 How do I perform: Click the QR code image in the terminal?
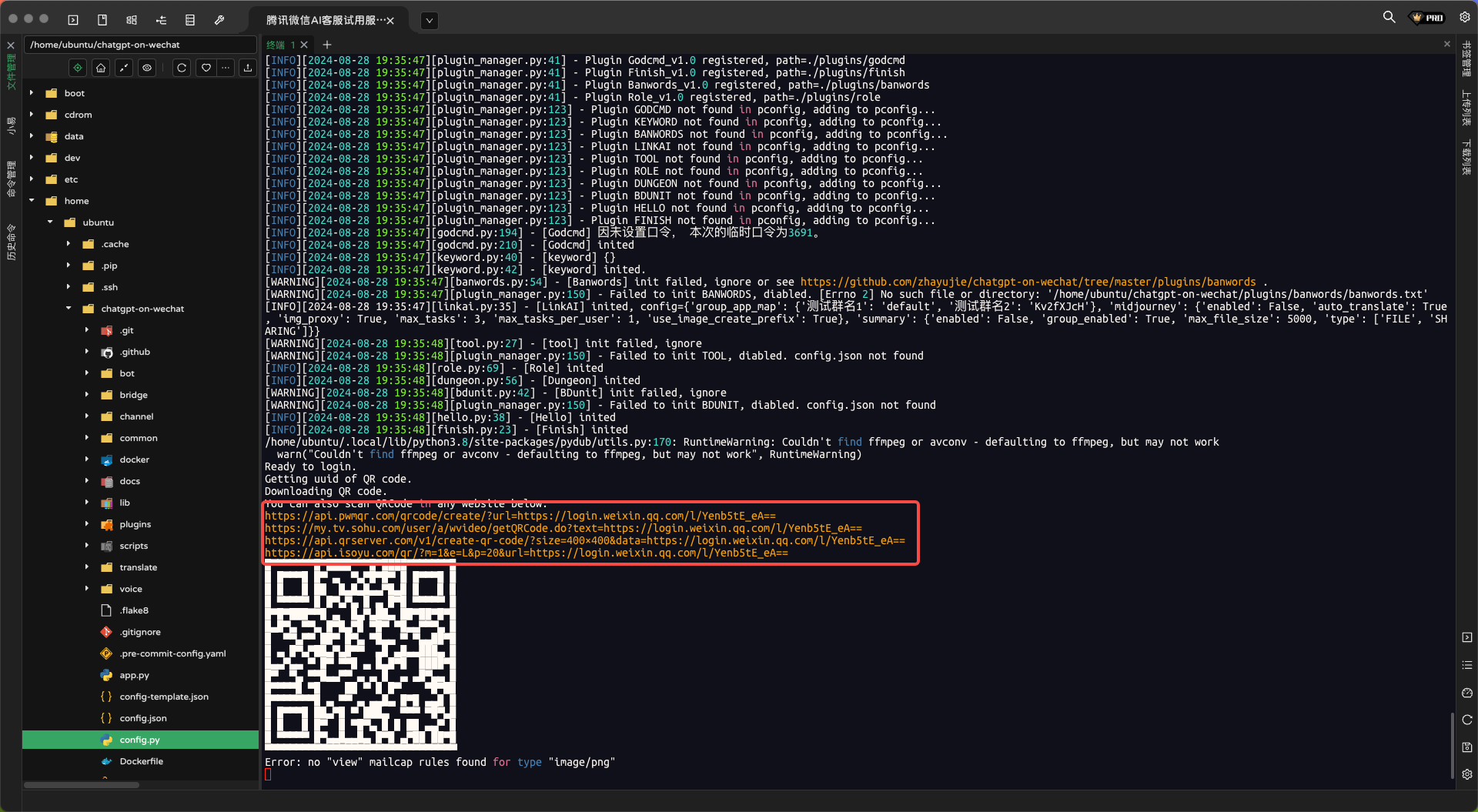360,657
